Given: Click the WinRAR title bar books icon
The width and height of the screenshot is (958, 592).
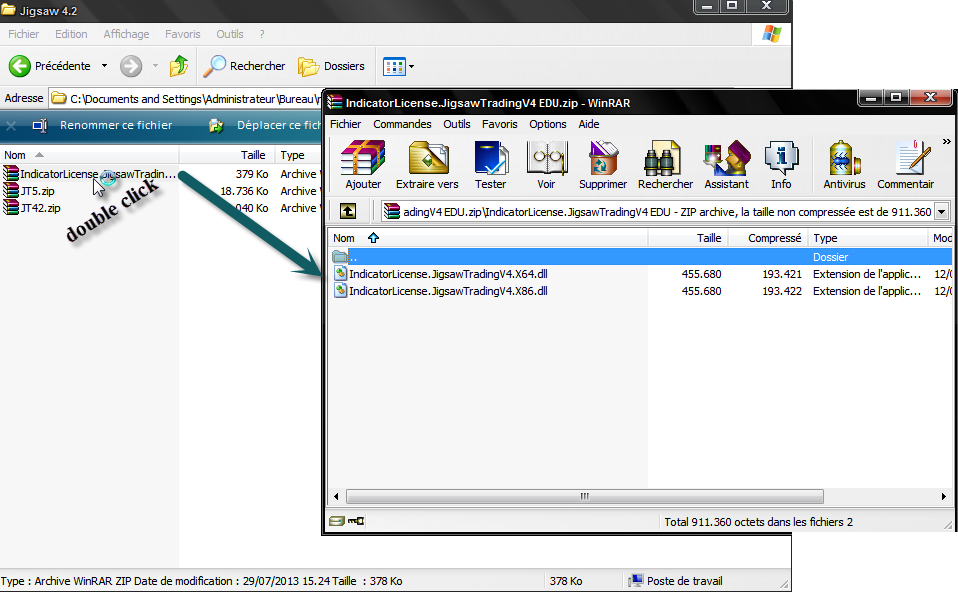Looking at the screenshot, I should 334,102.
